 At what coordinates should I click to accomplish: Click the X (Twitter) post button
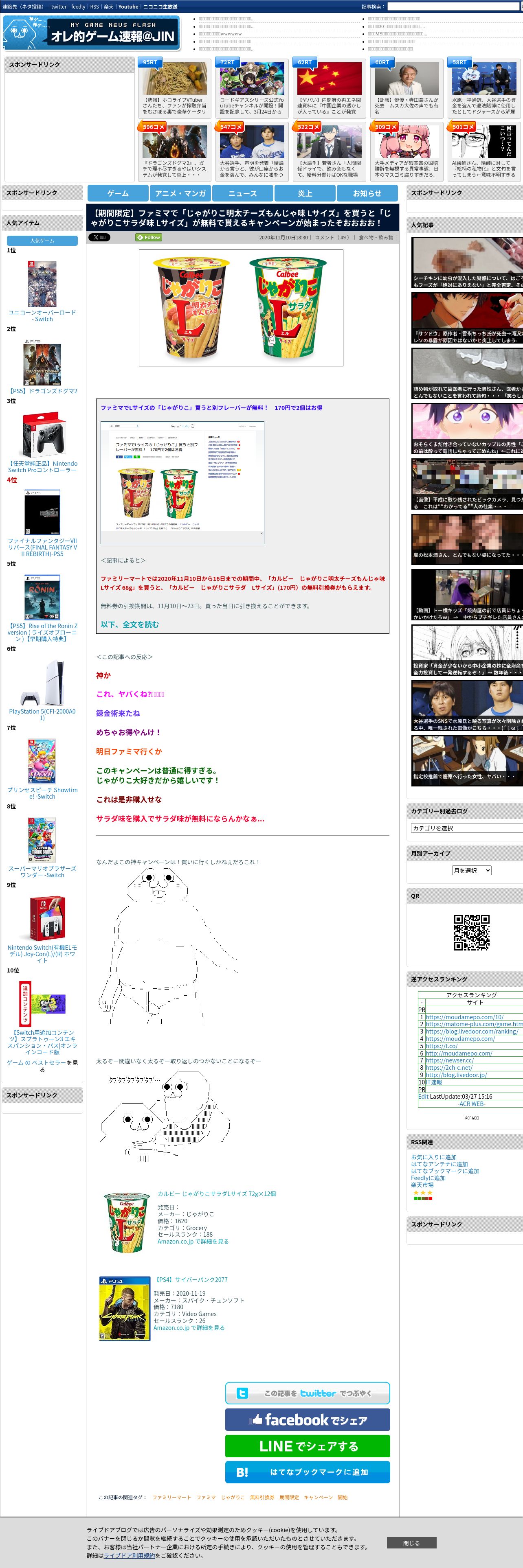[99, 237]
